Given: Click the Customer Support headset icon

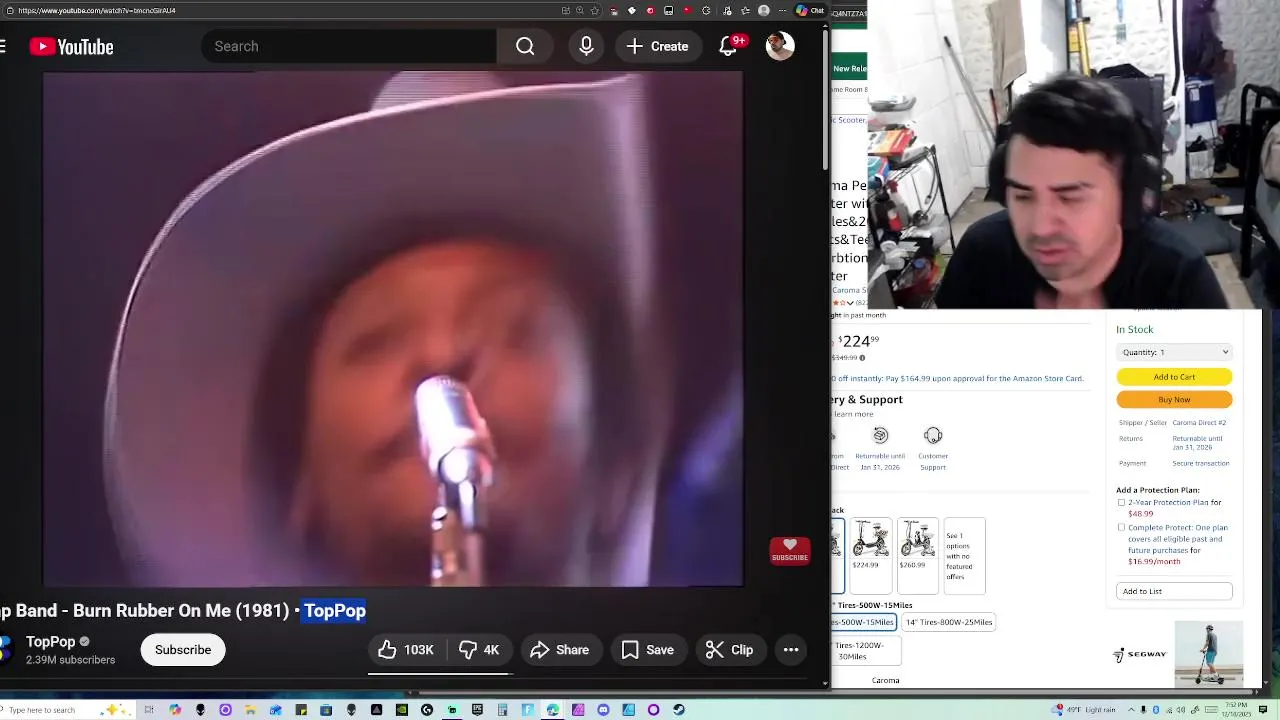Looking at the screenshot, I should 933,435.
